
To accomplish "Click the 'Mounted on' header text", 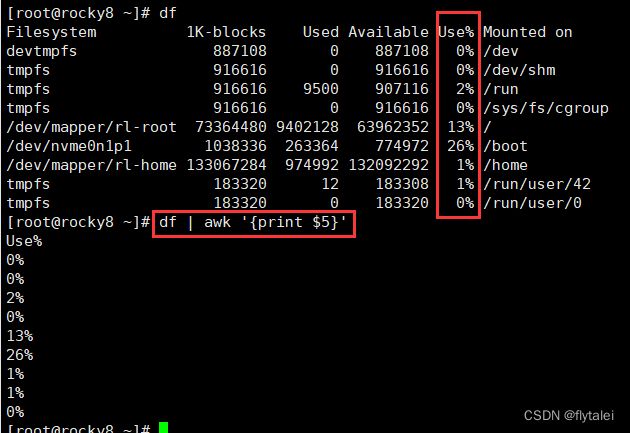I will click(528, 32).
